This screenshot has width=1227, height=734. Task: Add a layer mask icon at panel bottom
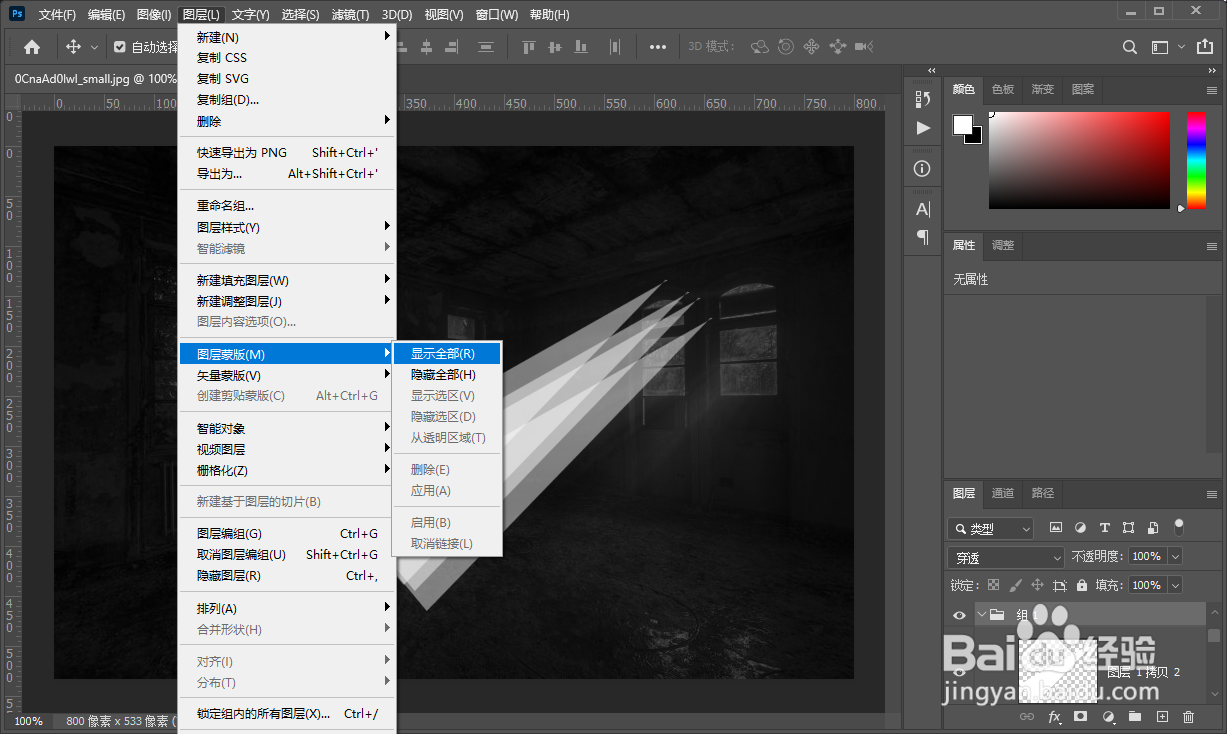[1080, 717]
